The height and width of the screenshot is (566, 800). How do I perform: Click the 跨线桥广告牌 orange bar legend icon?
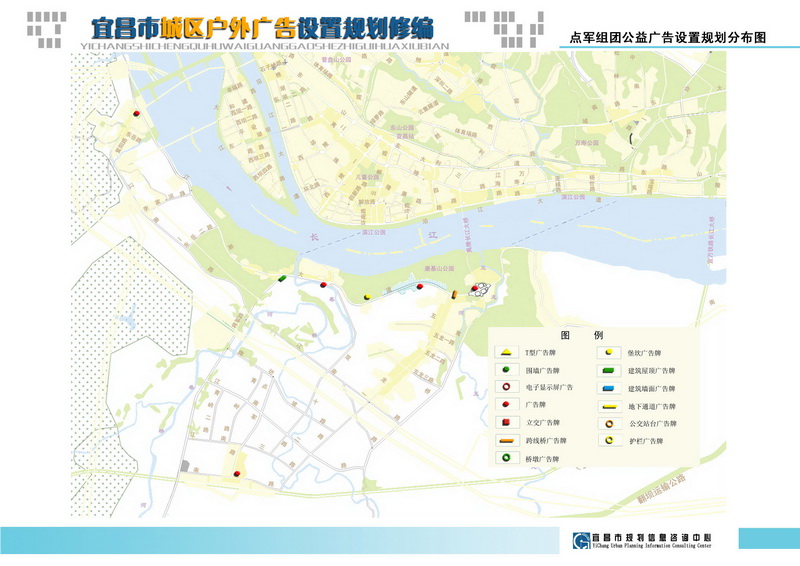point(508,440)
